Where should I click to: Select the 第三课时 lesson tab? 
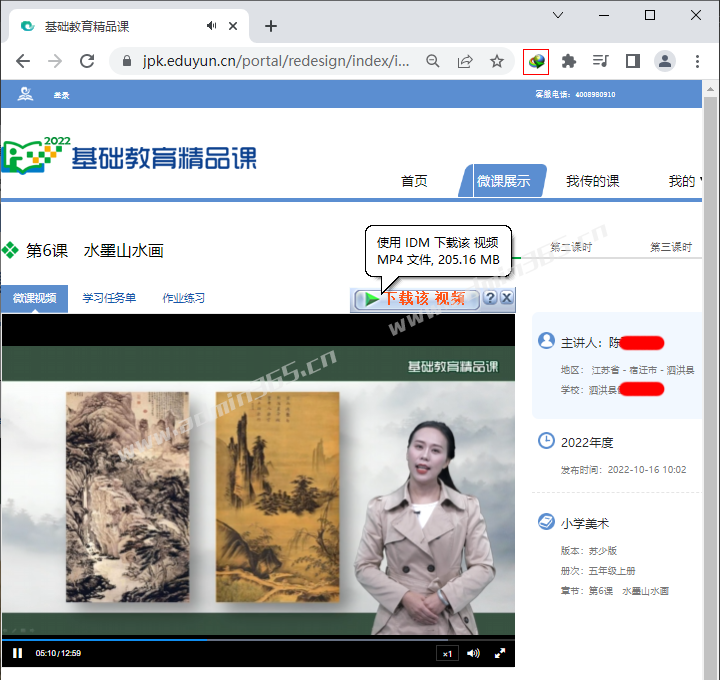[x=671, y=247]
